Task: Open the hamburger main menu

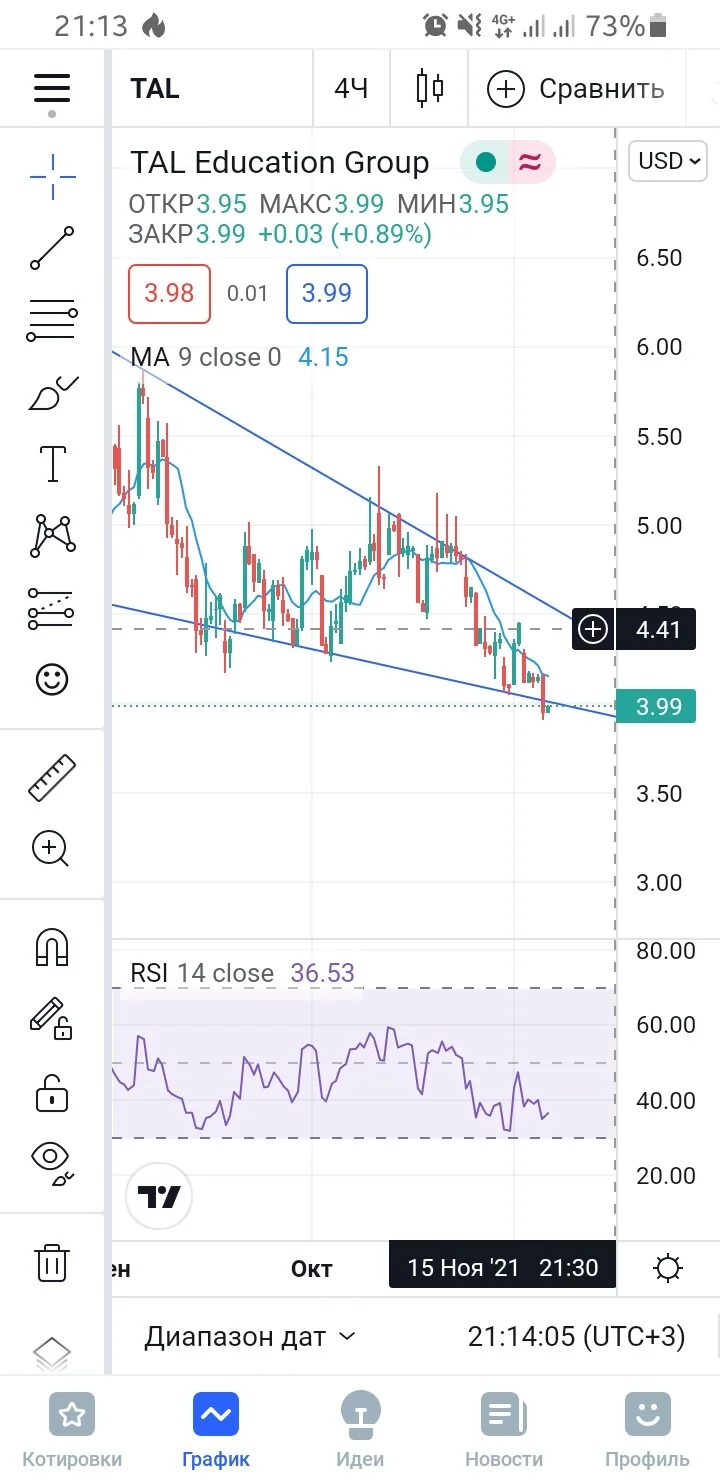Action: (52, 88)
